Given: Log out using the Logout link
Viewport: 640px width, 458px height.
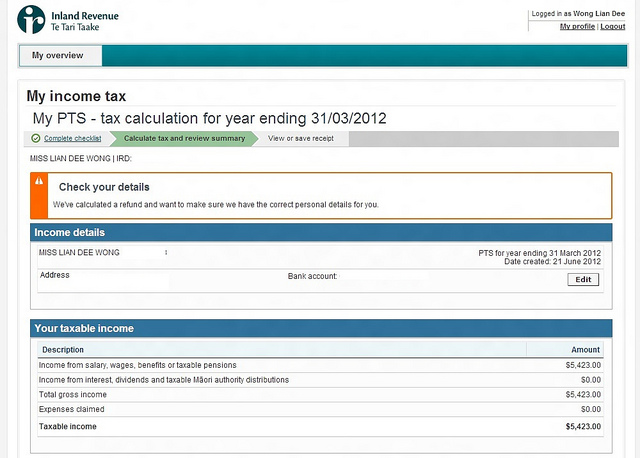Looking at the screenshot, I should pos(613,26).
